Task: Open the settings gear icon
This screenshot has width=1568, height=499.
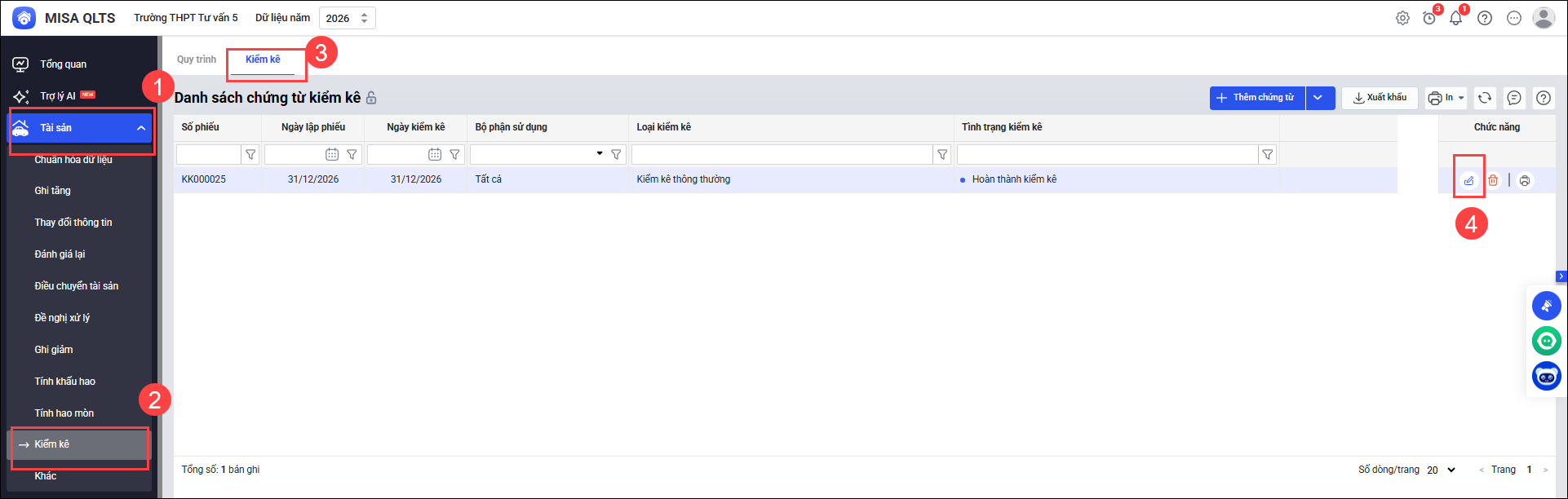Action: pos(1402,18)
